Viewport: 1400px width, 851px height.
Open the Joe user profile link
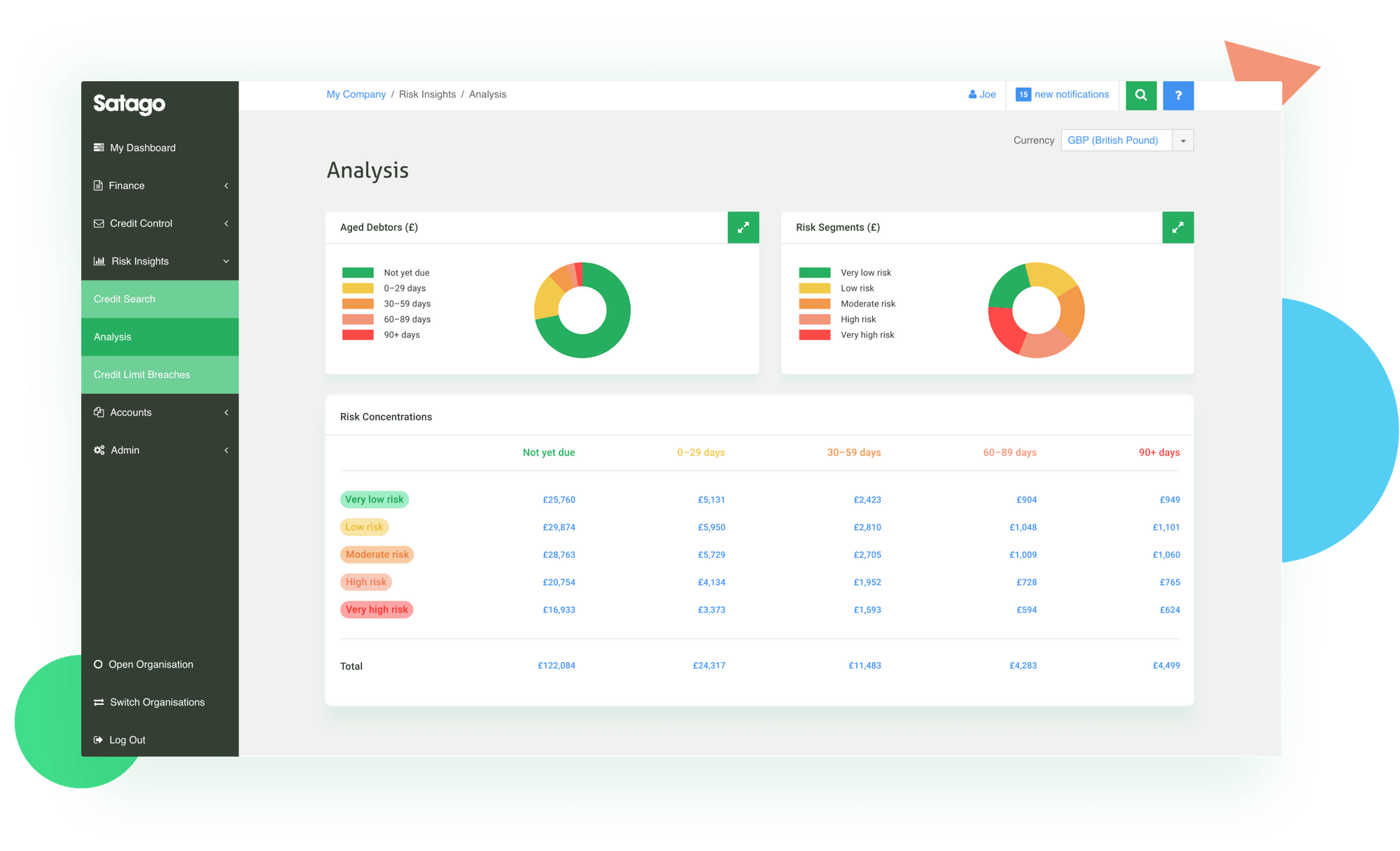(982, 94)
